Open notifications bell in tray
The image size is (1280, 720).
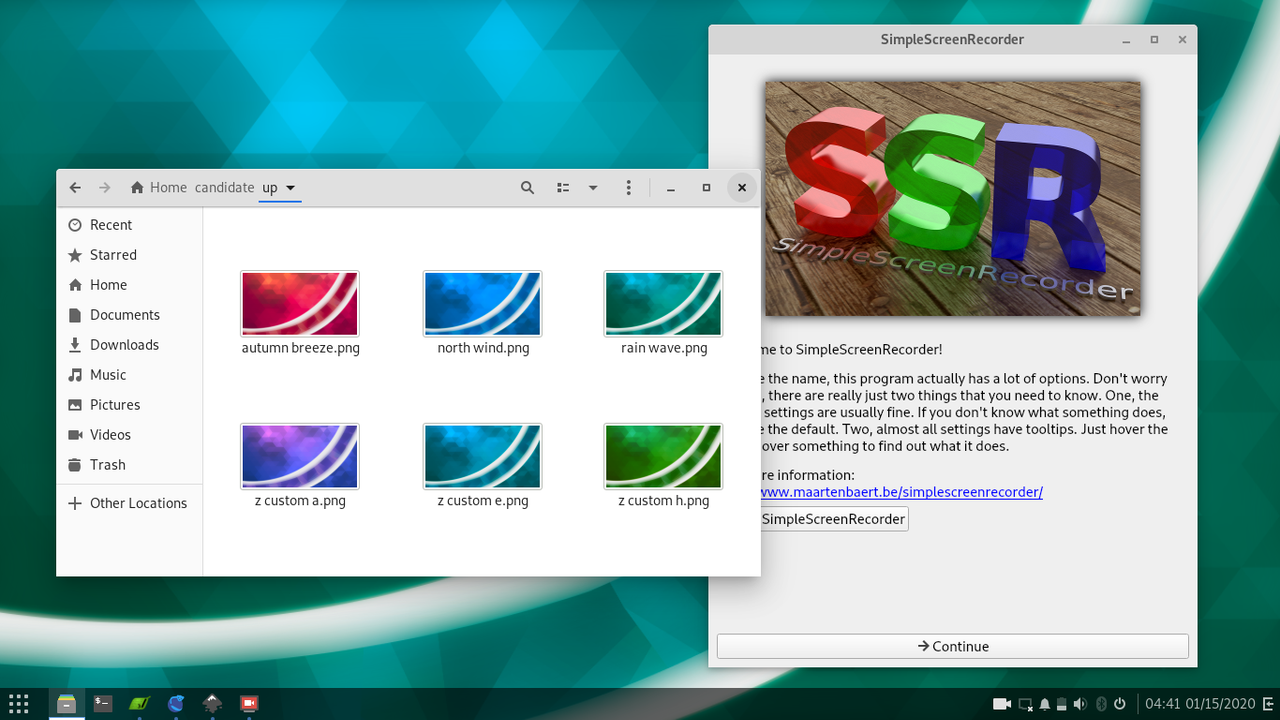click(1044, 704)
